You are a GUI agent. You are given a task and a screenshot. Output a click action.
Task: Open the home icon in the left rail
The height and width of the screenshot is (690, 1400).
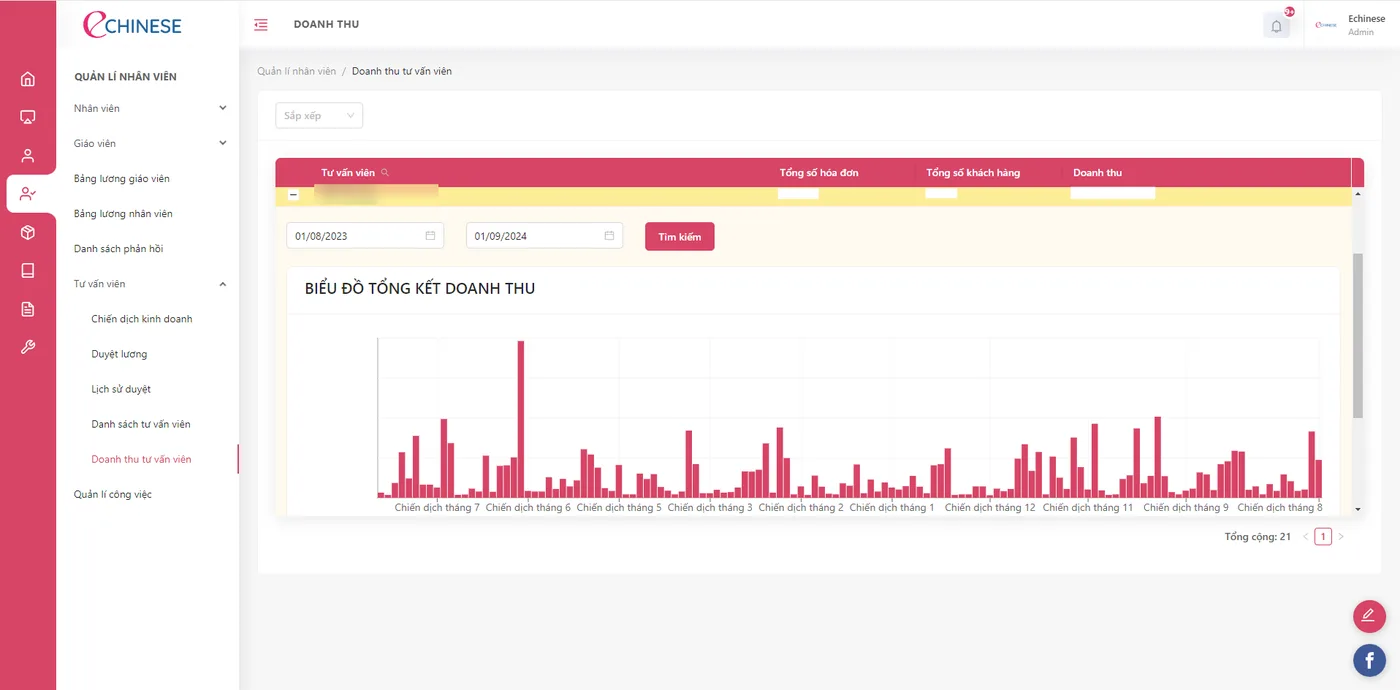28,79
